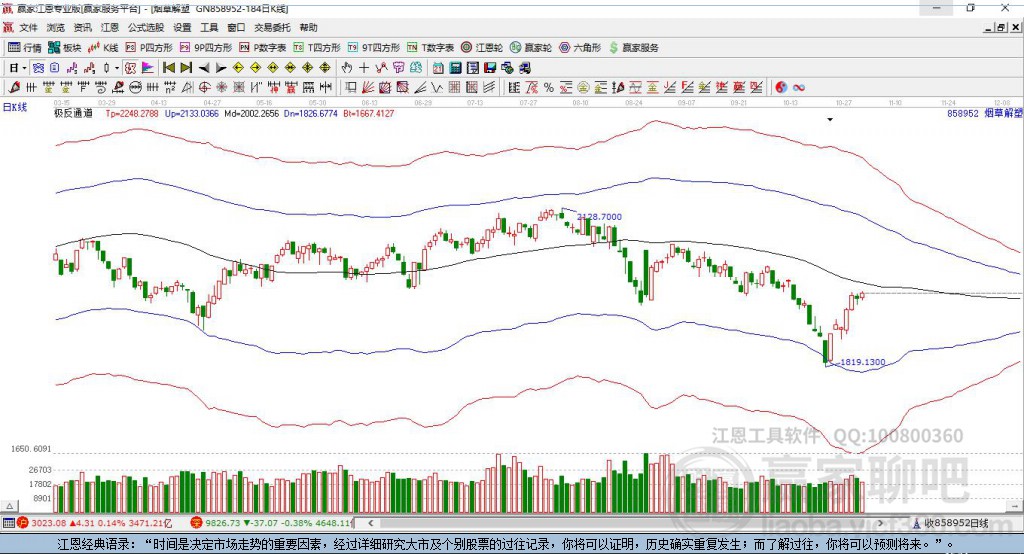Click the 9826.73 Shenzhen index status
This screenshot has height=554, width=1024.
click(223, 523)
